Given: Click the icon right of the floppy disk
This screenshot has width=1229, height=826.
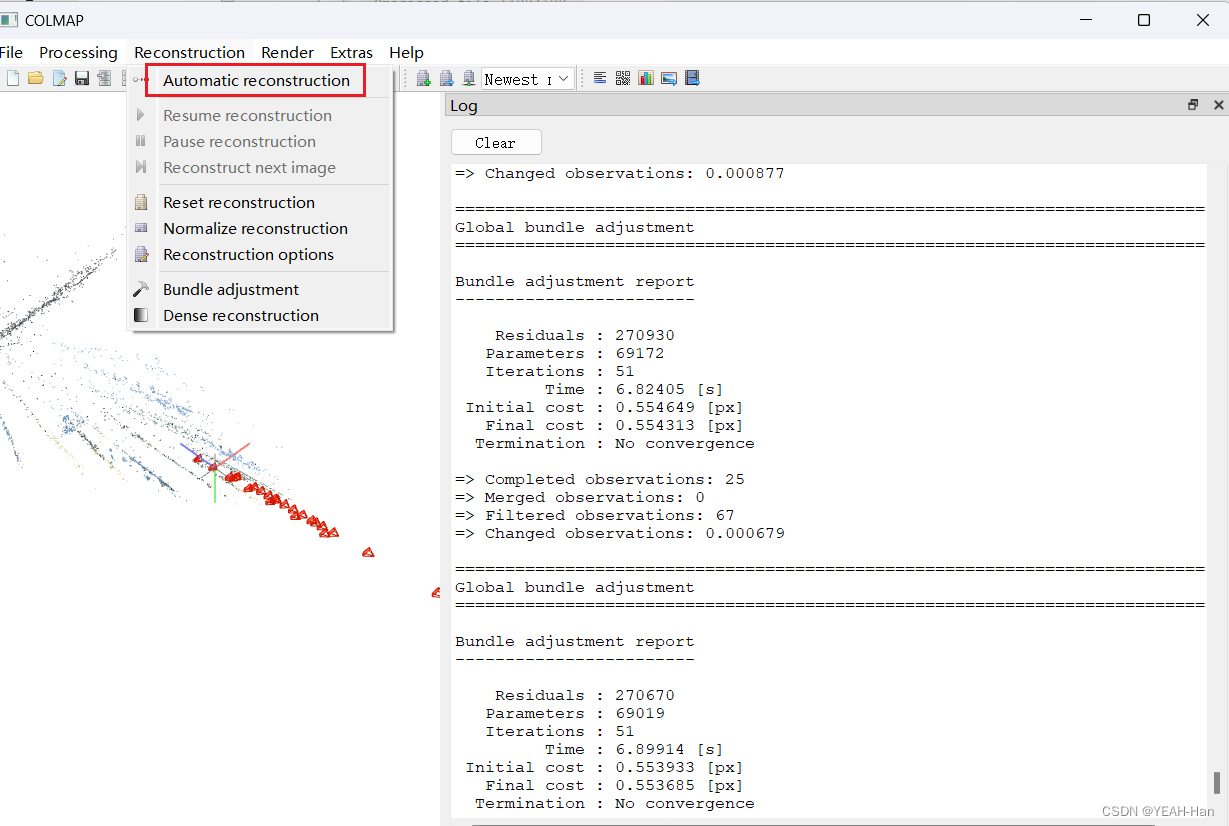Looking at the screenshot, I should point(104,78).
